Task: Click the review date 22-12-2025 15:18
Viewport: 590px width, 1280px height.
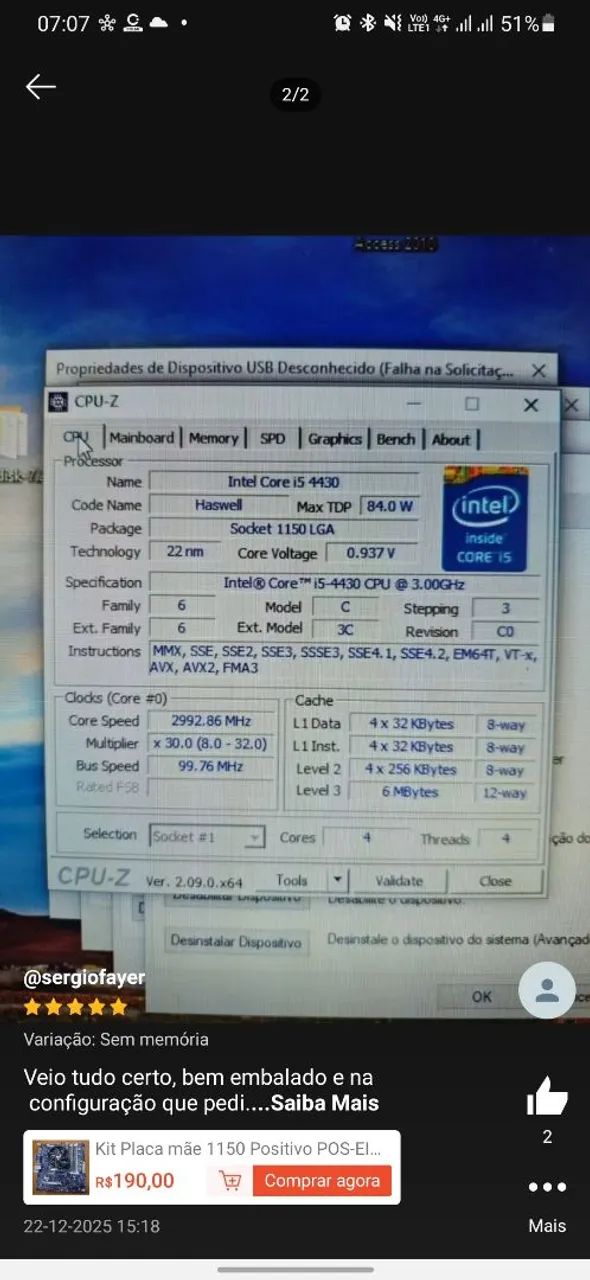Action: coord(91,1226)
